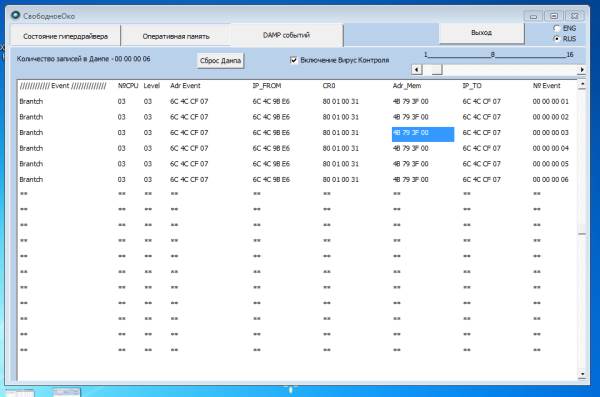Screen dimensions: 600x397
Task: Click the CR0 column header
Action: [329, 86]
